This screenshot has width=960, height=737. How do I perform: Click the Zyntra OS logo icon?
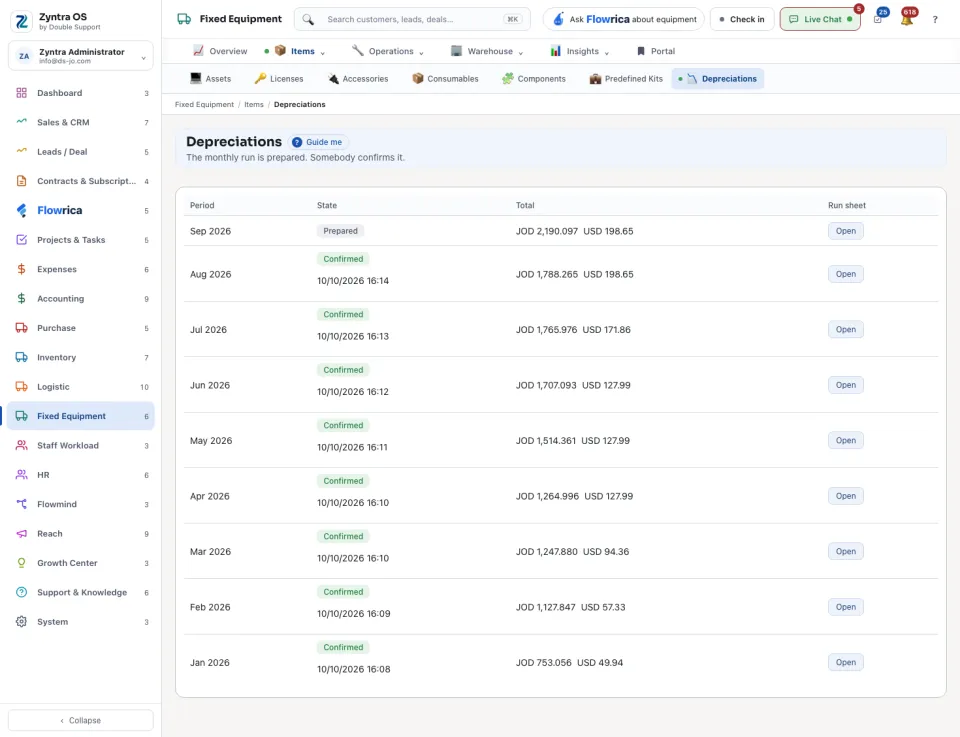21,21
